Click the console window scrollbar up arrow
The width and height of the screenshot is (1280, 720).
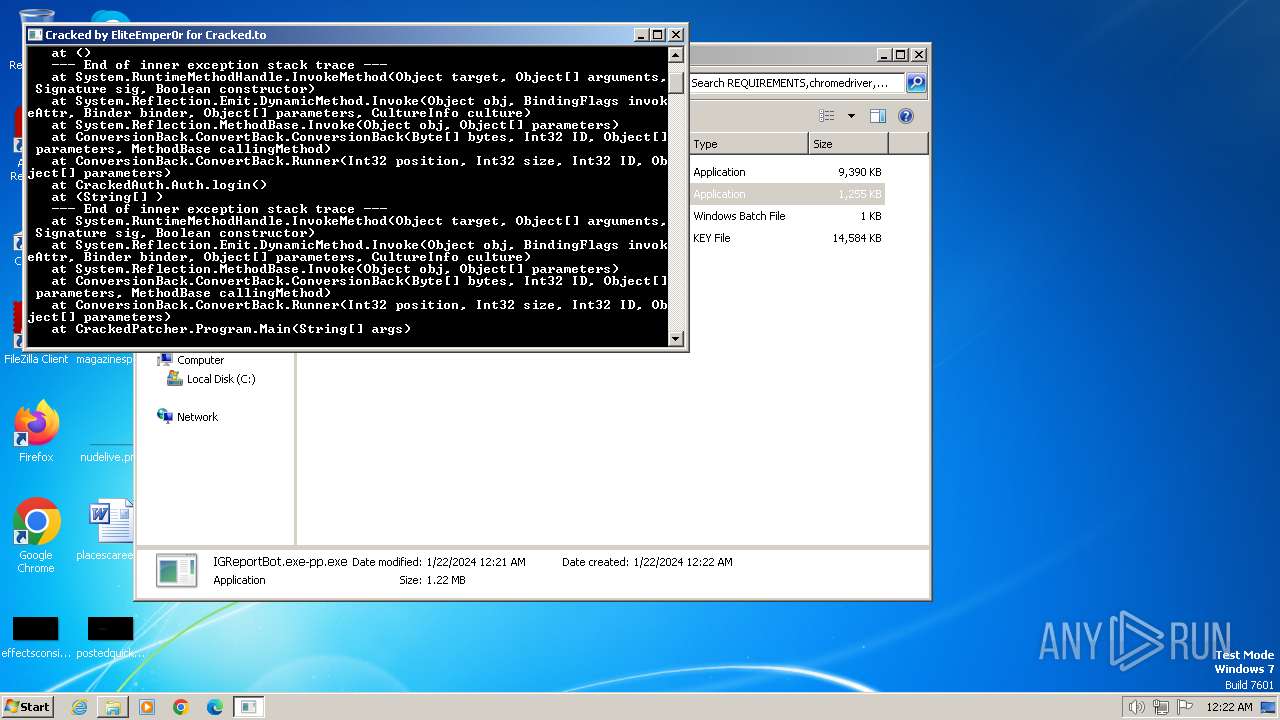point(676,56)
